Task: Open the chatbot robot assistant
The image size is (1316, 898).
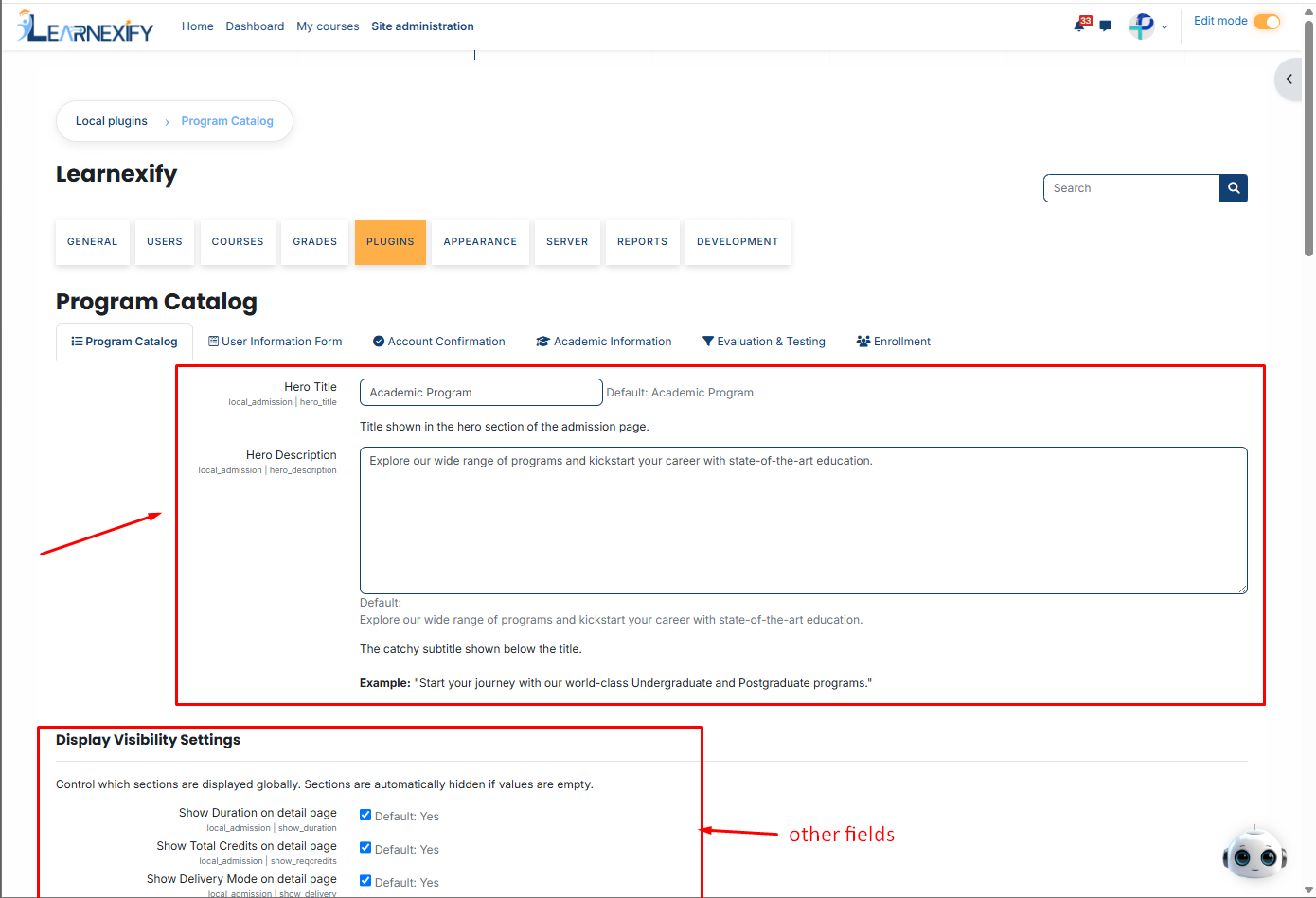Action: 1254,854
